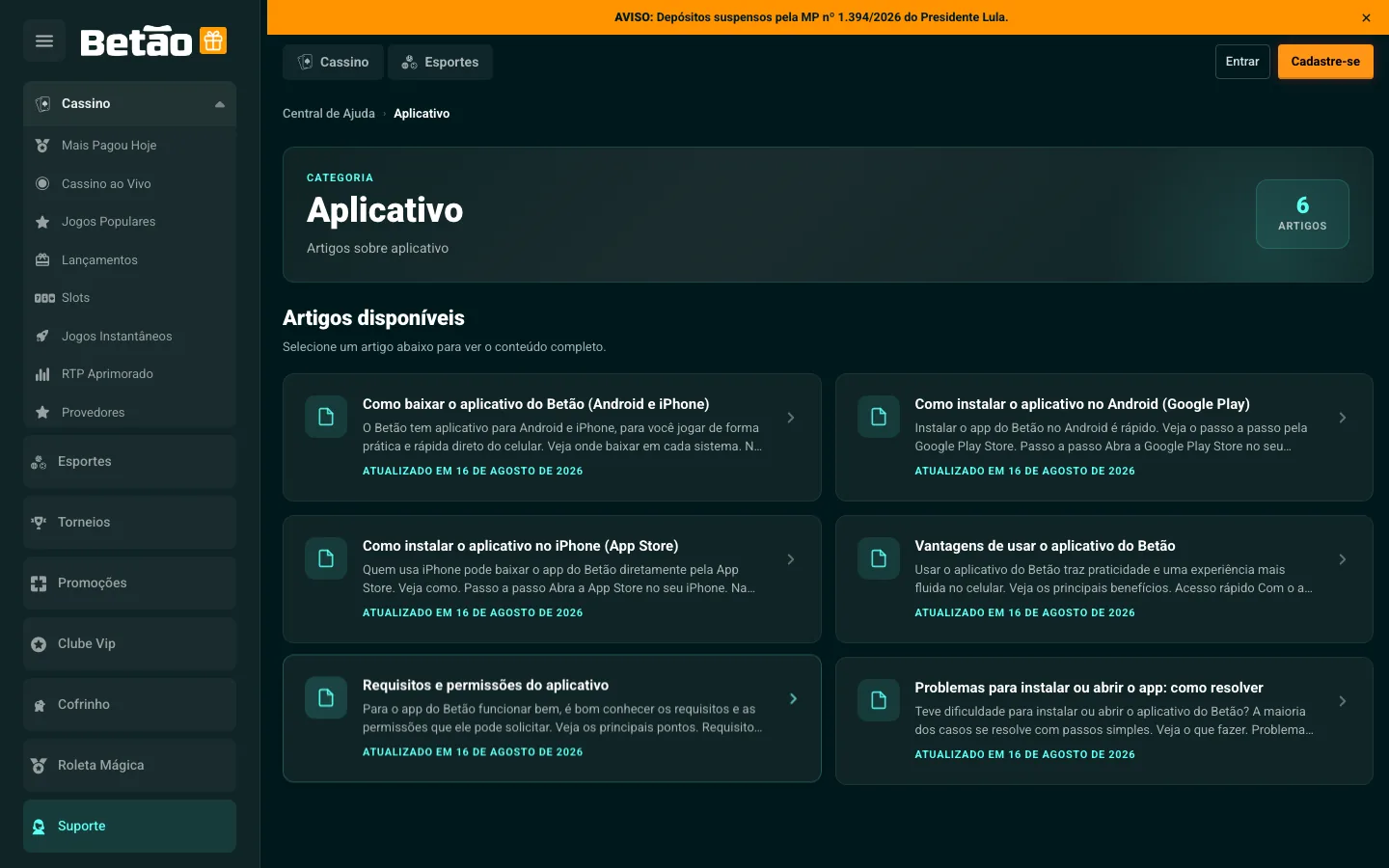The image size is (1389, 868).
Task: Click the headset icon next to Suporte
Action: click(39, 827)
